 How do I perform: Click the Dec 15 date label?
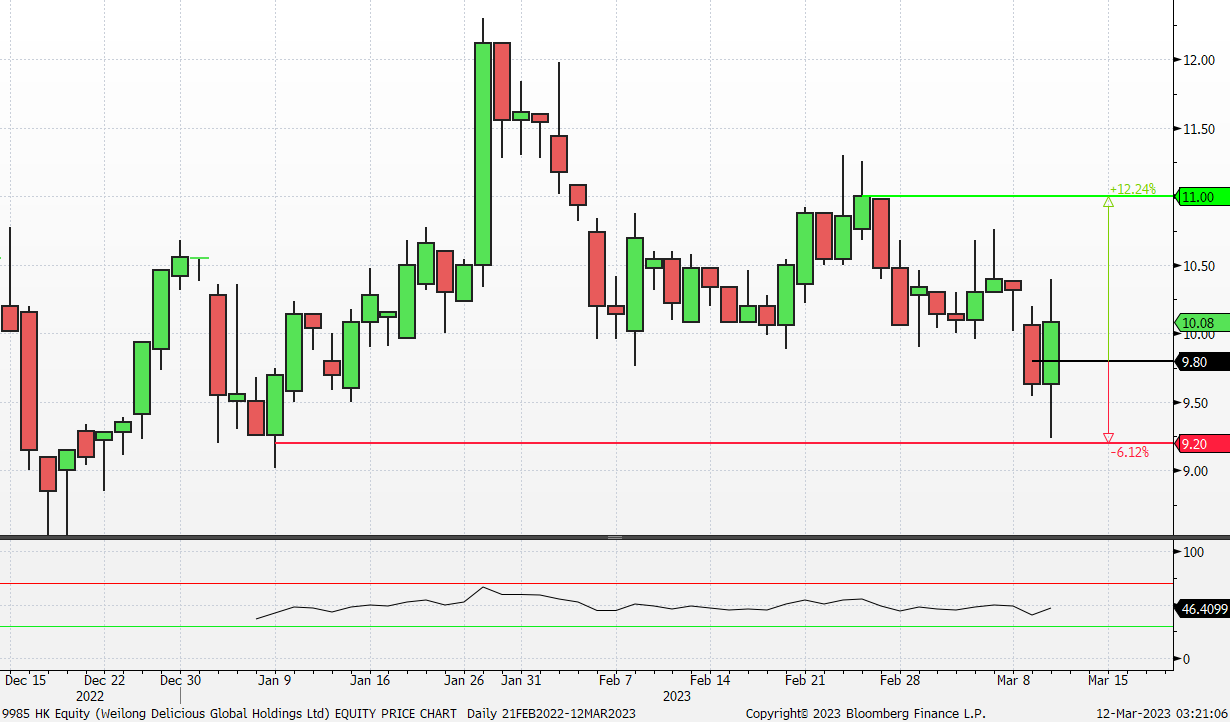25,680
